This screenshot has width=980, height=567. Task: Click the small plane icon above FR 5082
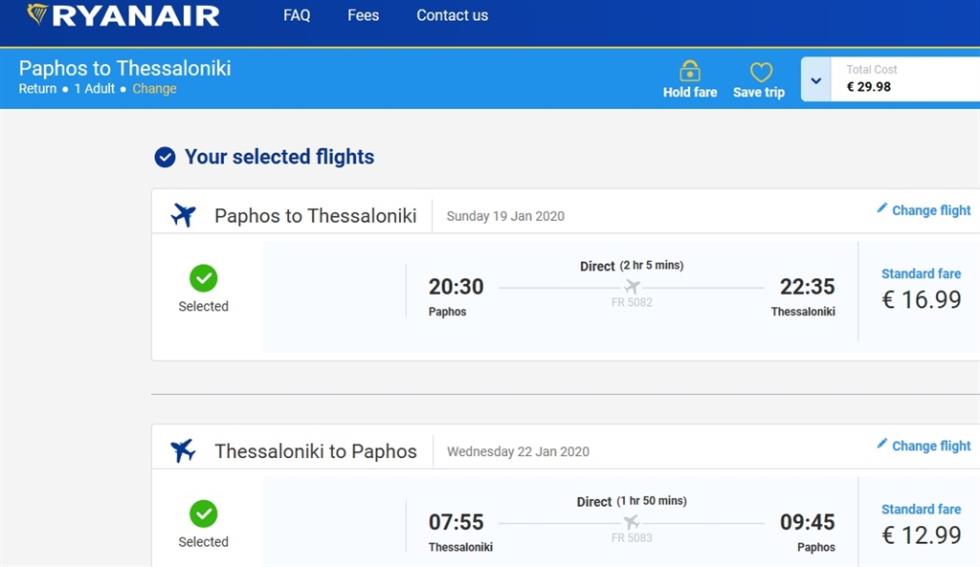(632, 286)
